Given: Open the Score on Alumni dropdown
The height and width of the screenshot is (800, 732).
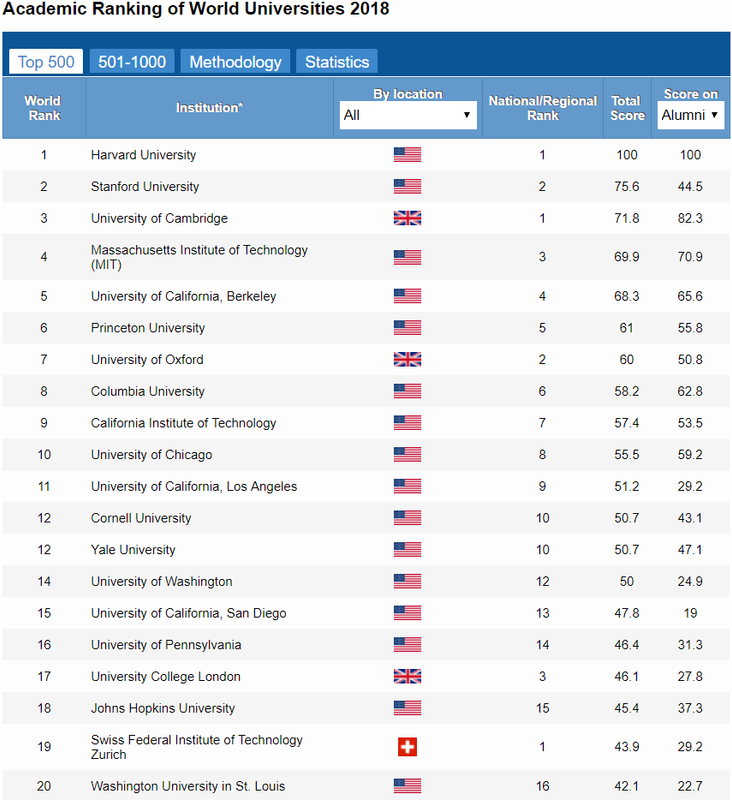Looking at the screenshot, I should click(x=691, y=115).
